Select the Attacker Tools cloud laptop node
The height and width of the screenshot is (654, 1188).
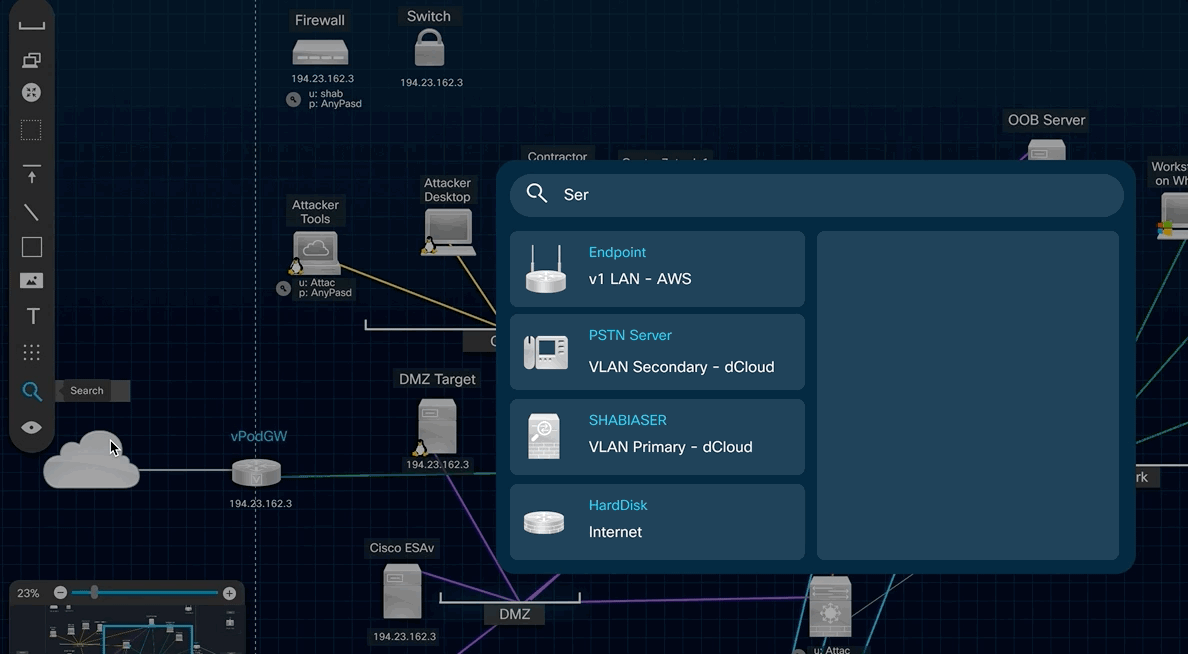pos(316,253)
